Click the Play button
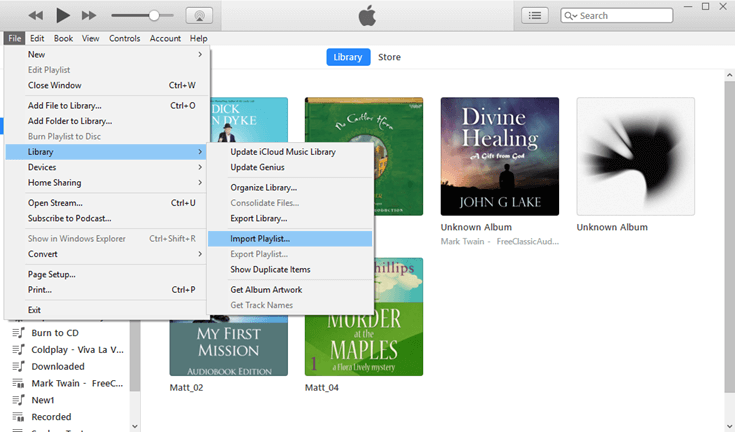 click(x=62, y=15)
